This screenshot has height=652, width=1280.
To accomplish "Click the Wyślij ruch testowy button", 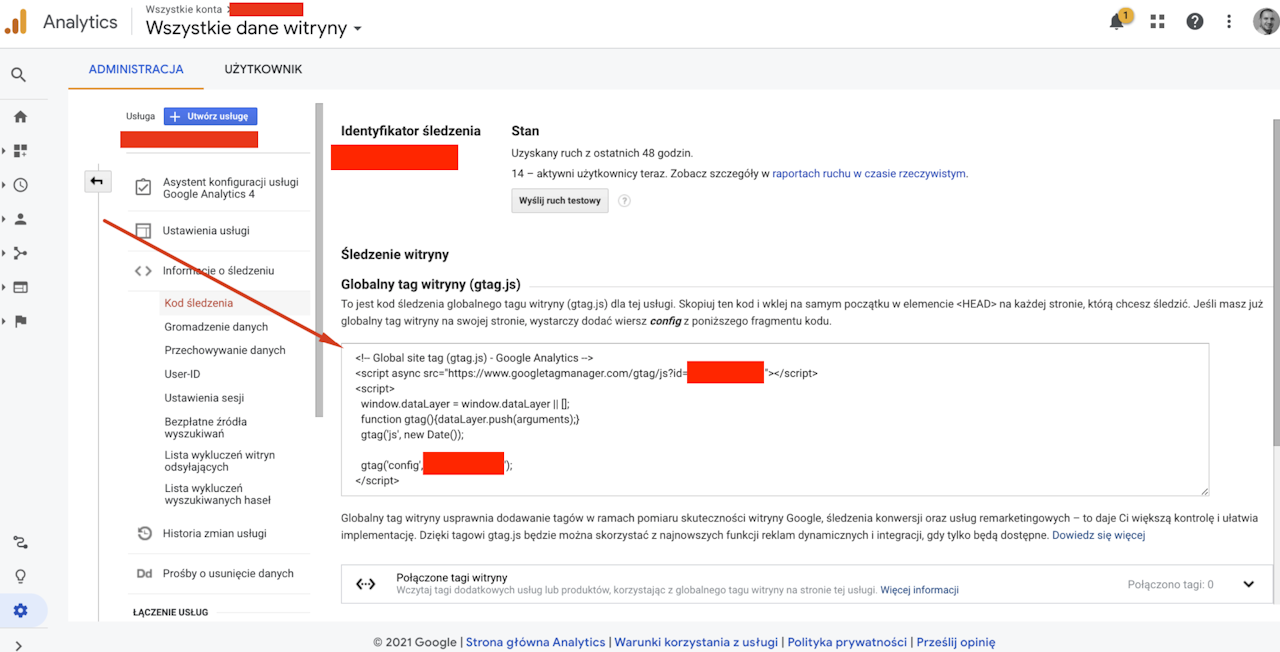I will [x=560, y=201].
